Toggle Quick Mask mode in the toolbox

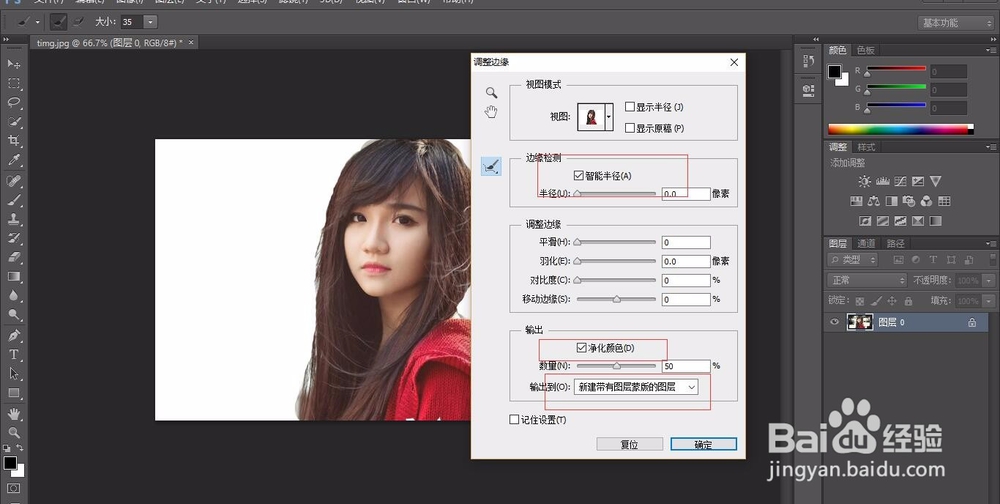tap(13, 489)
